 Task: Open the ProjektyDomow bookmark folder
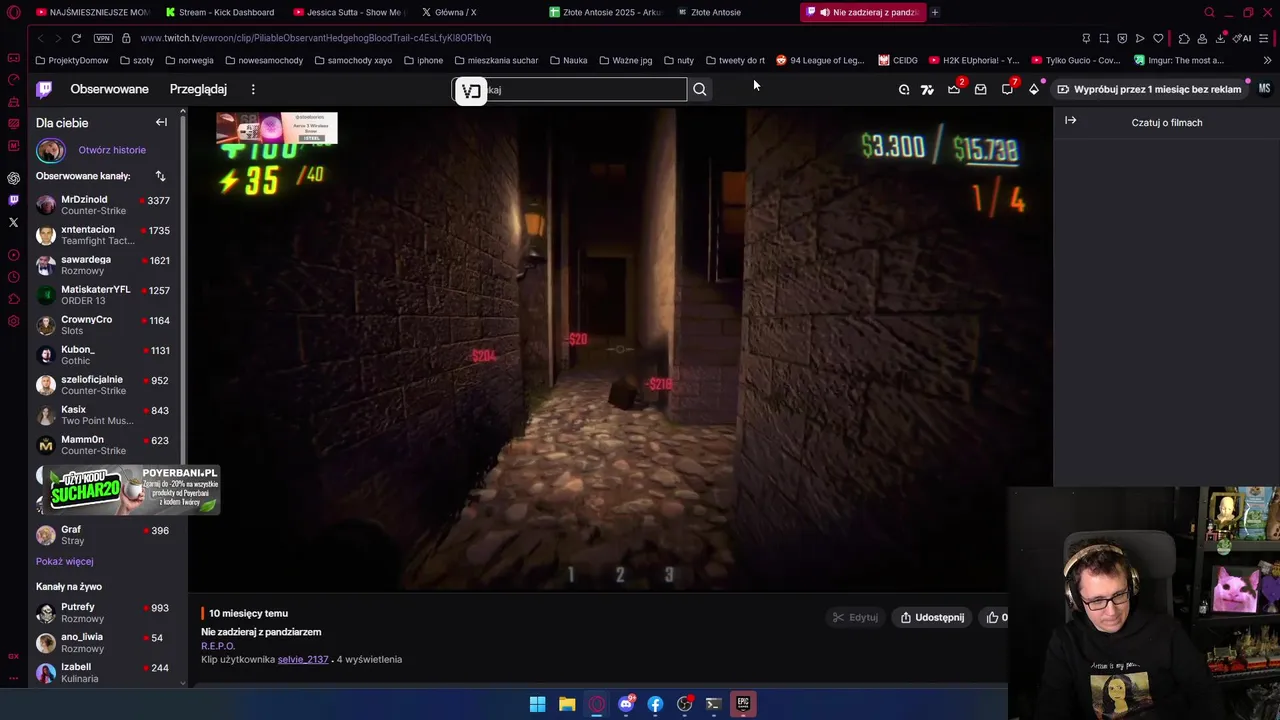pyautogui.click(x=72, y=60)
